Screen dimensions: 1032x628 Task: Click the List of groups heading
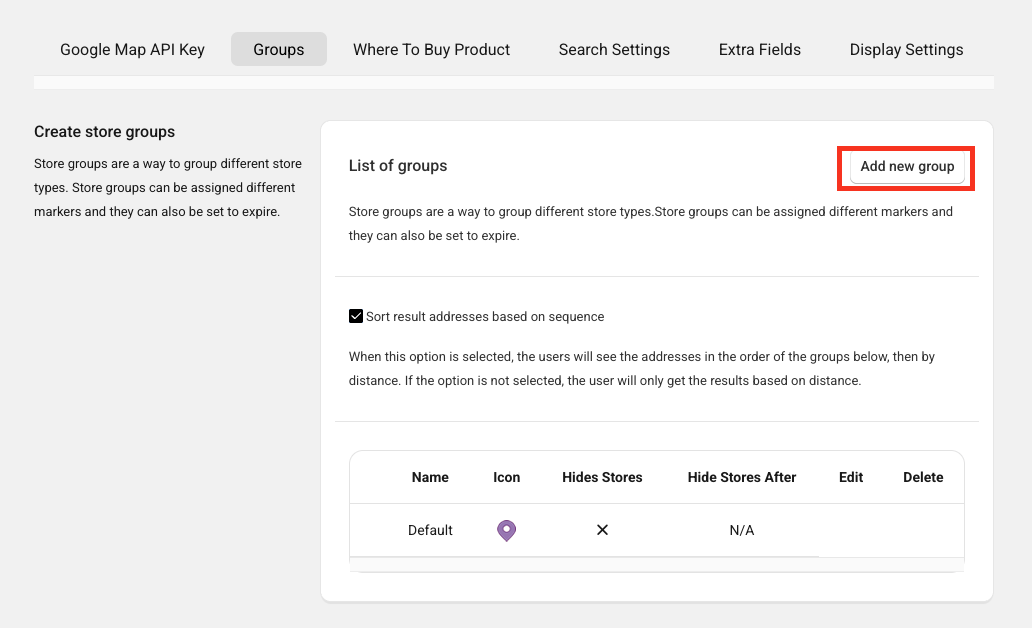pyautogui.click(x=398, y=166)
